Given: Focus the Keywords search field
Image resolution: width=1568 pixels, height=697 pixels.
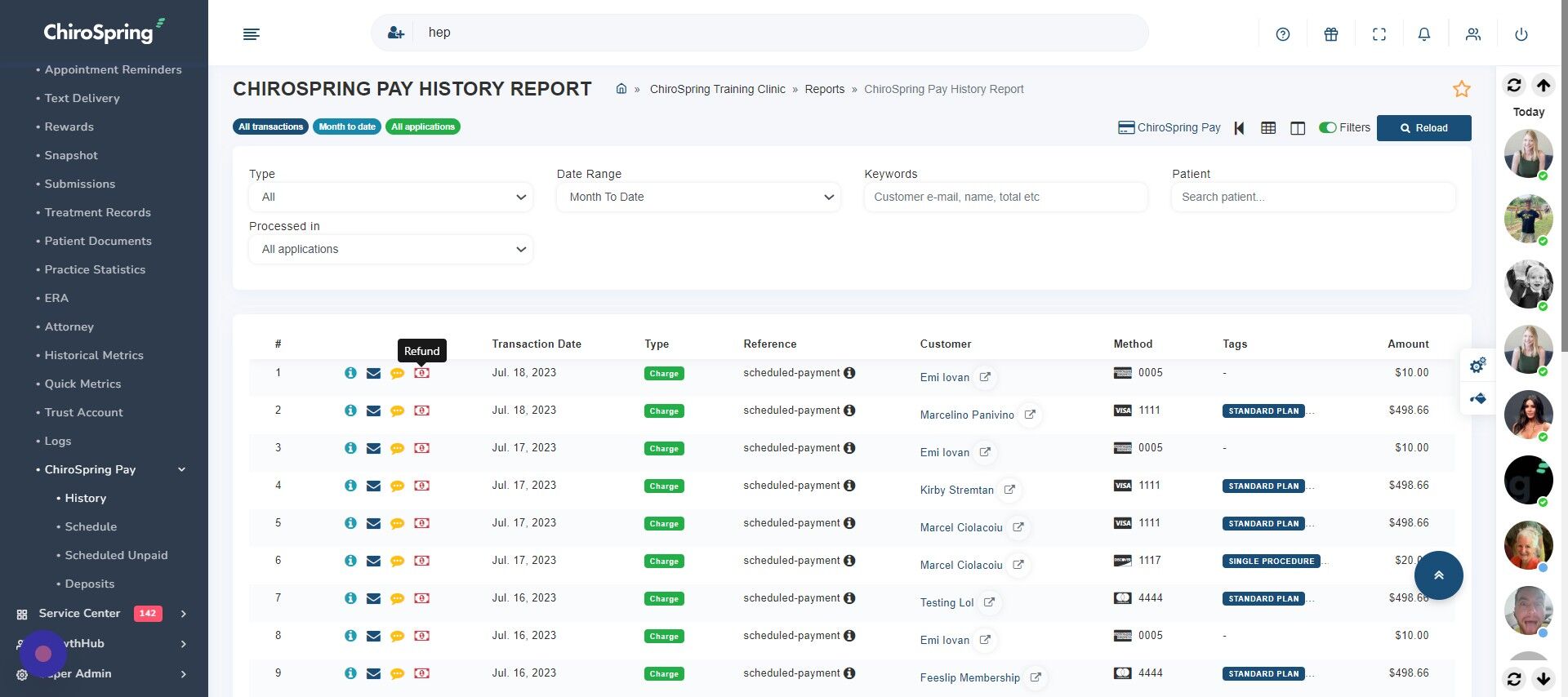Looking at the screenshot, I should click(1006, 198).
